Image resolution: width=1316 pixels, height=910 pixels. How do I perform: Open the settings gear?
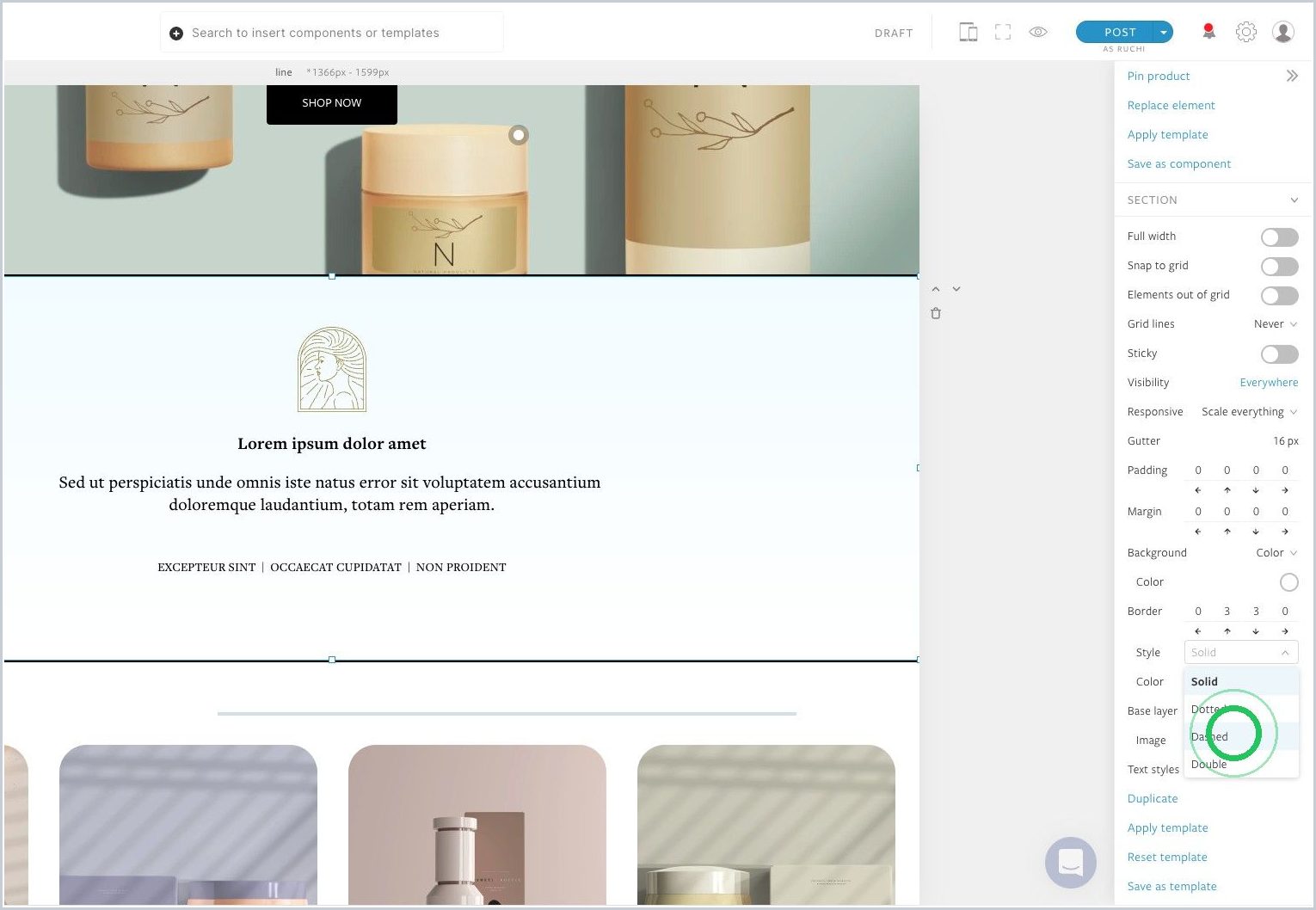[x=1246, y=32]
